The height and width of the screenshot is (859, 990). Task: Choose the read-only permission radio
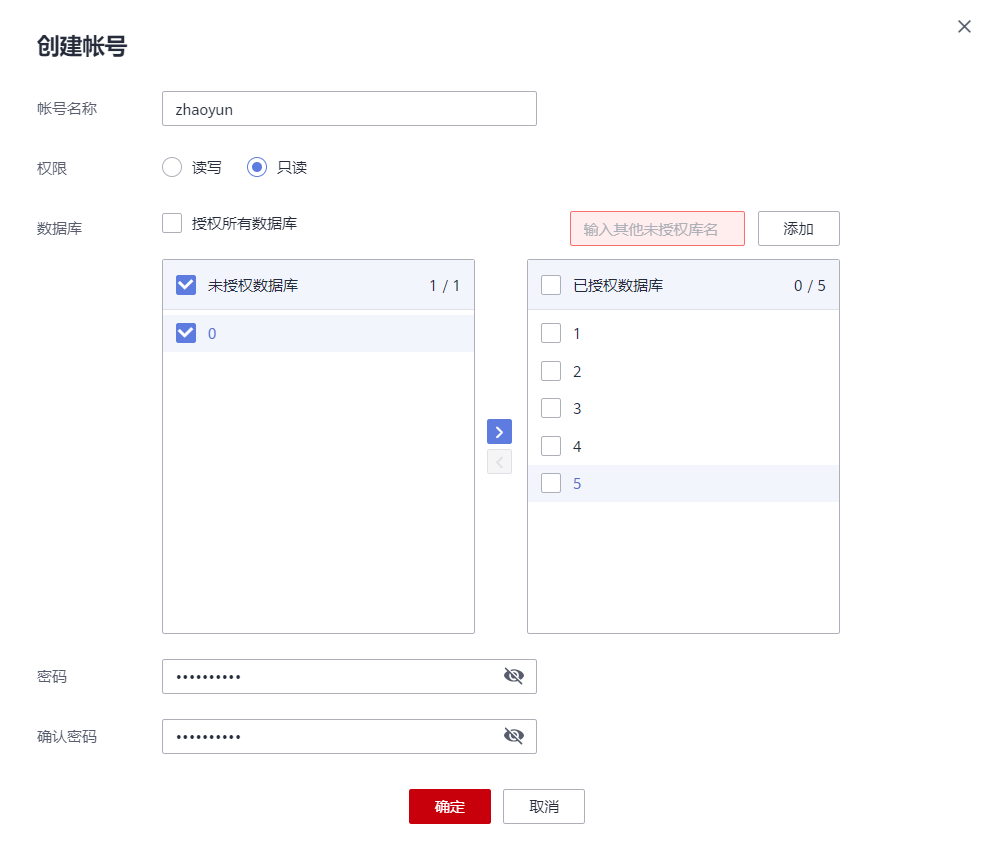pos(257,167)
